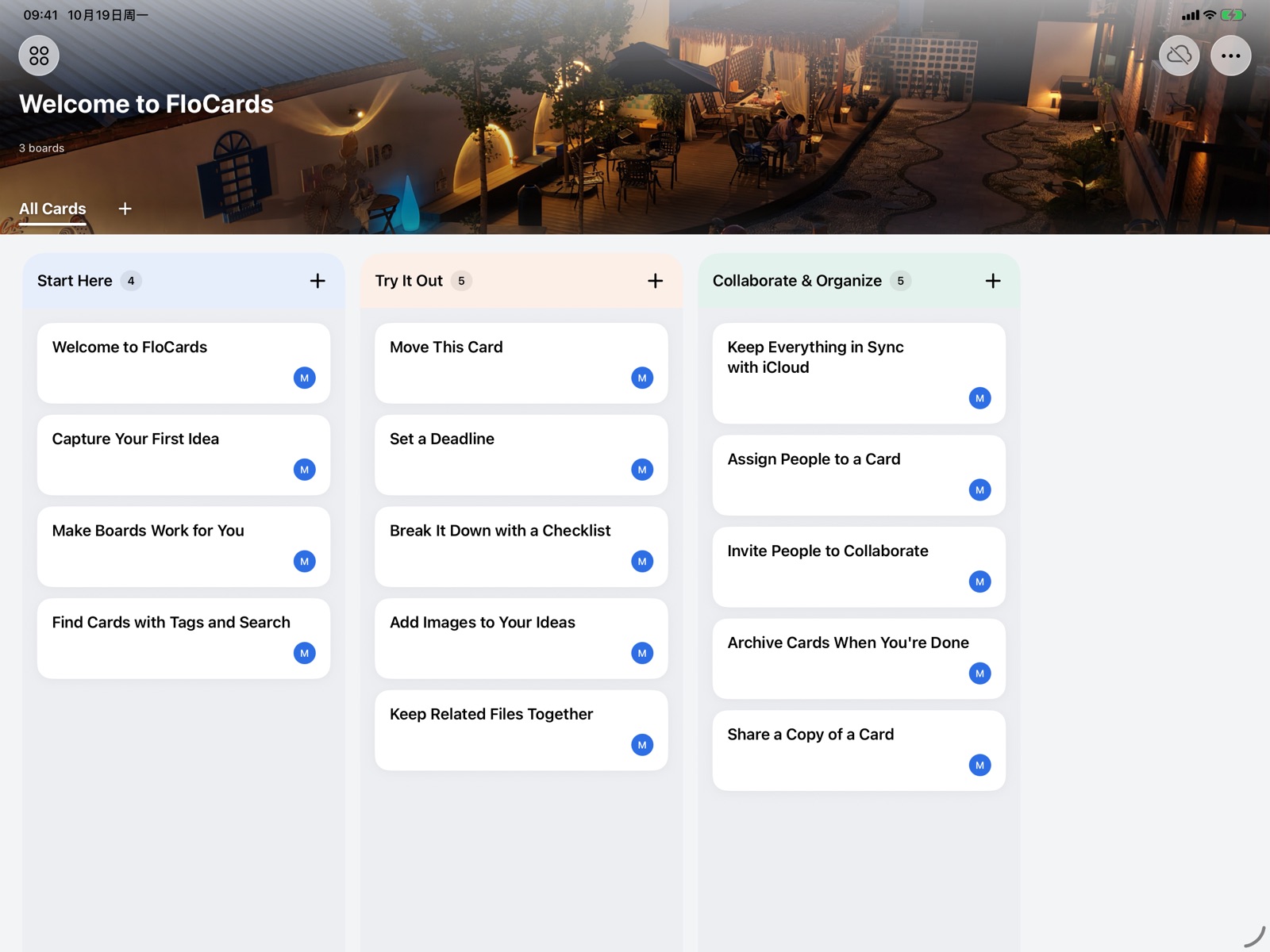Open Keep Everything in Sync with iCloud
The width and height of the screenshot is (1270, 952).
859,374
